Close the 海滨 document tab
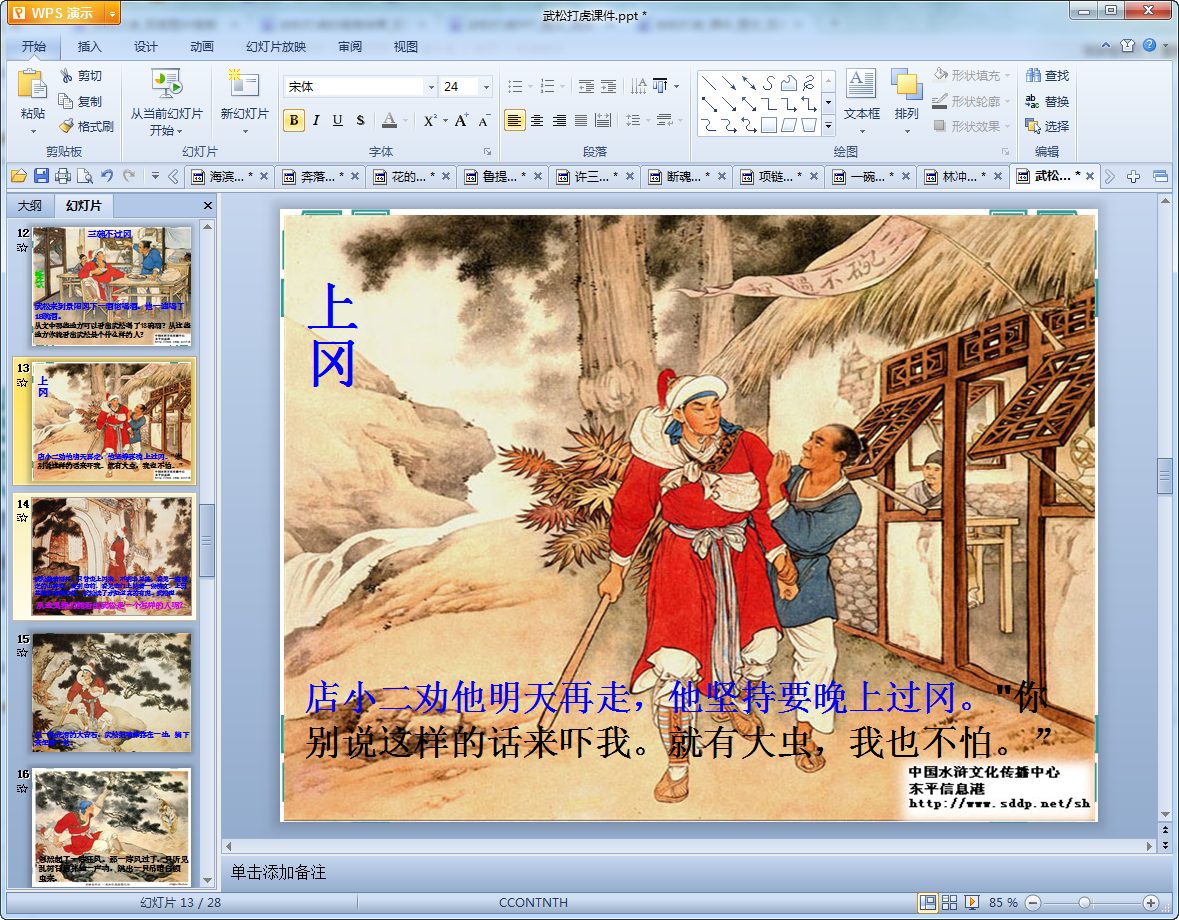This screenshot has width=1179, height=920. coord(264,176)
